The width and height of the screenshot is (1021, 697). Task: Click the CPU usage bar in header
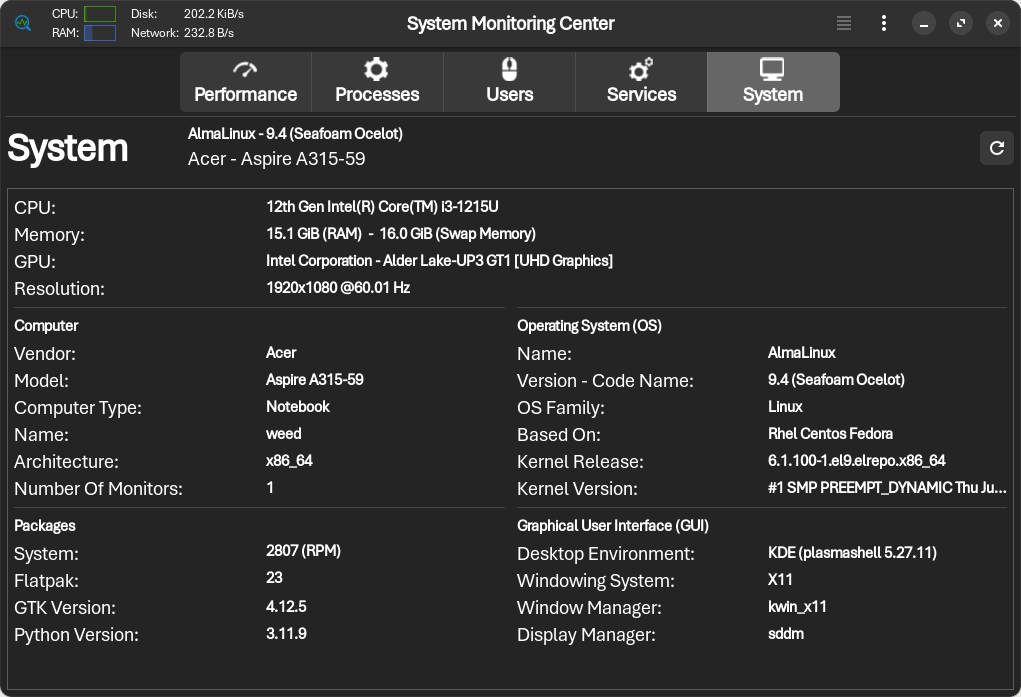pyautogui.click(x=100, y=14)
